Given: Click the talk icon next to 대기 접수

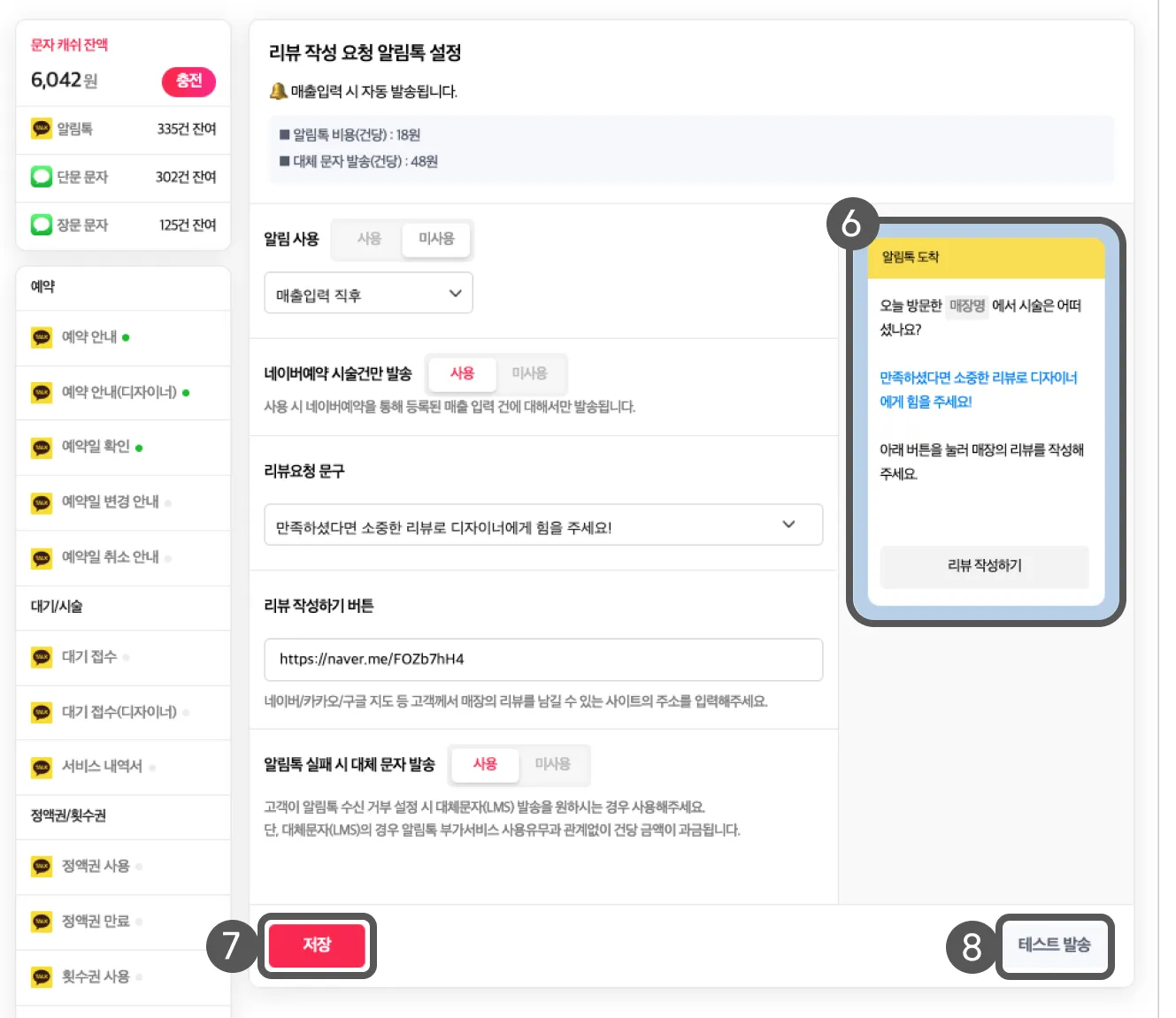Looking at the screenshot, I should pos(42,656).
